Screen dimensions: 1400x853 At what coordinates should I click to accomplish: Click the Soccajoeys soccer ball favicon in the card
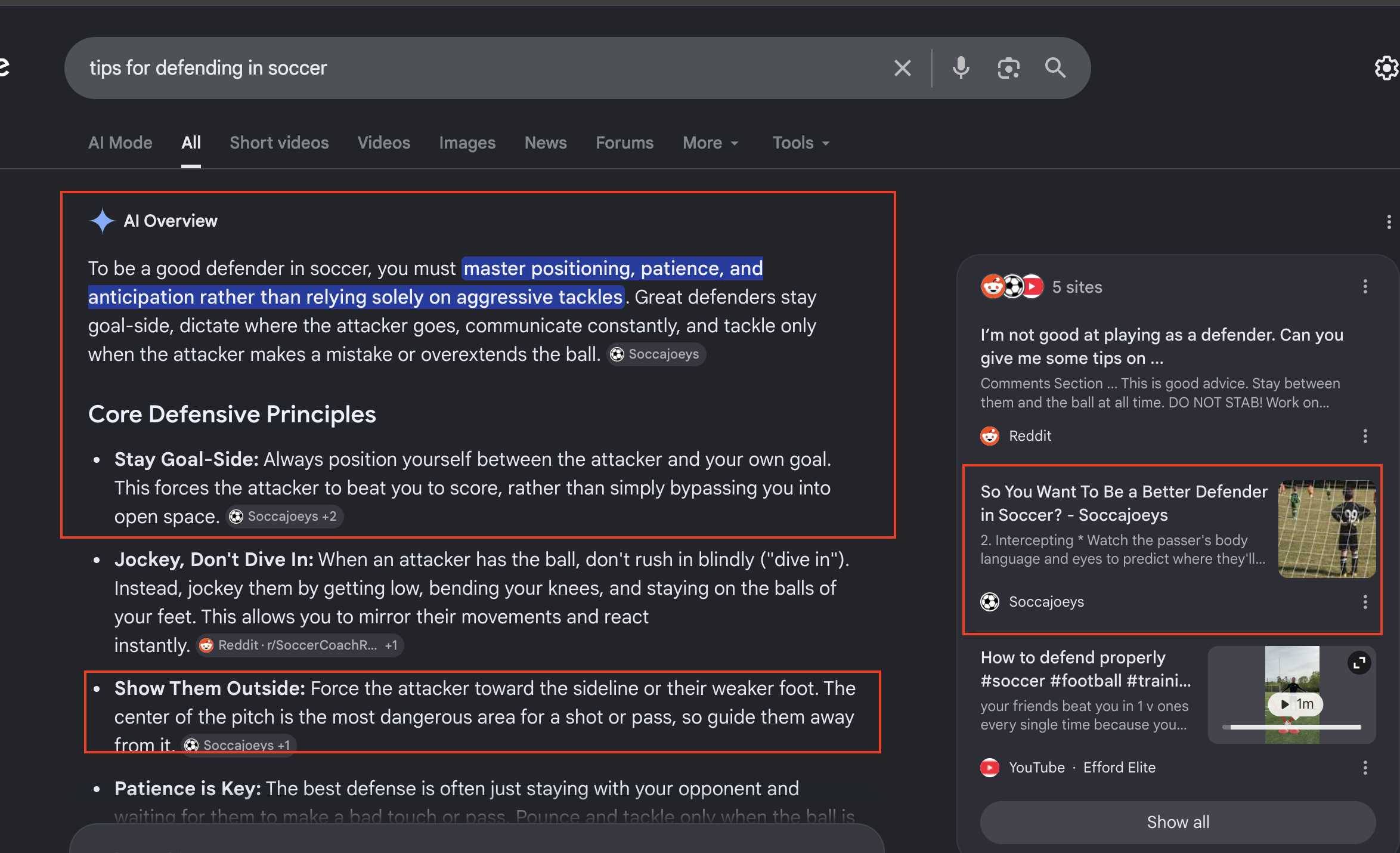[990, 602]
